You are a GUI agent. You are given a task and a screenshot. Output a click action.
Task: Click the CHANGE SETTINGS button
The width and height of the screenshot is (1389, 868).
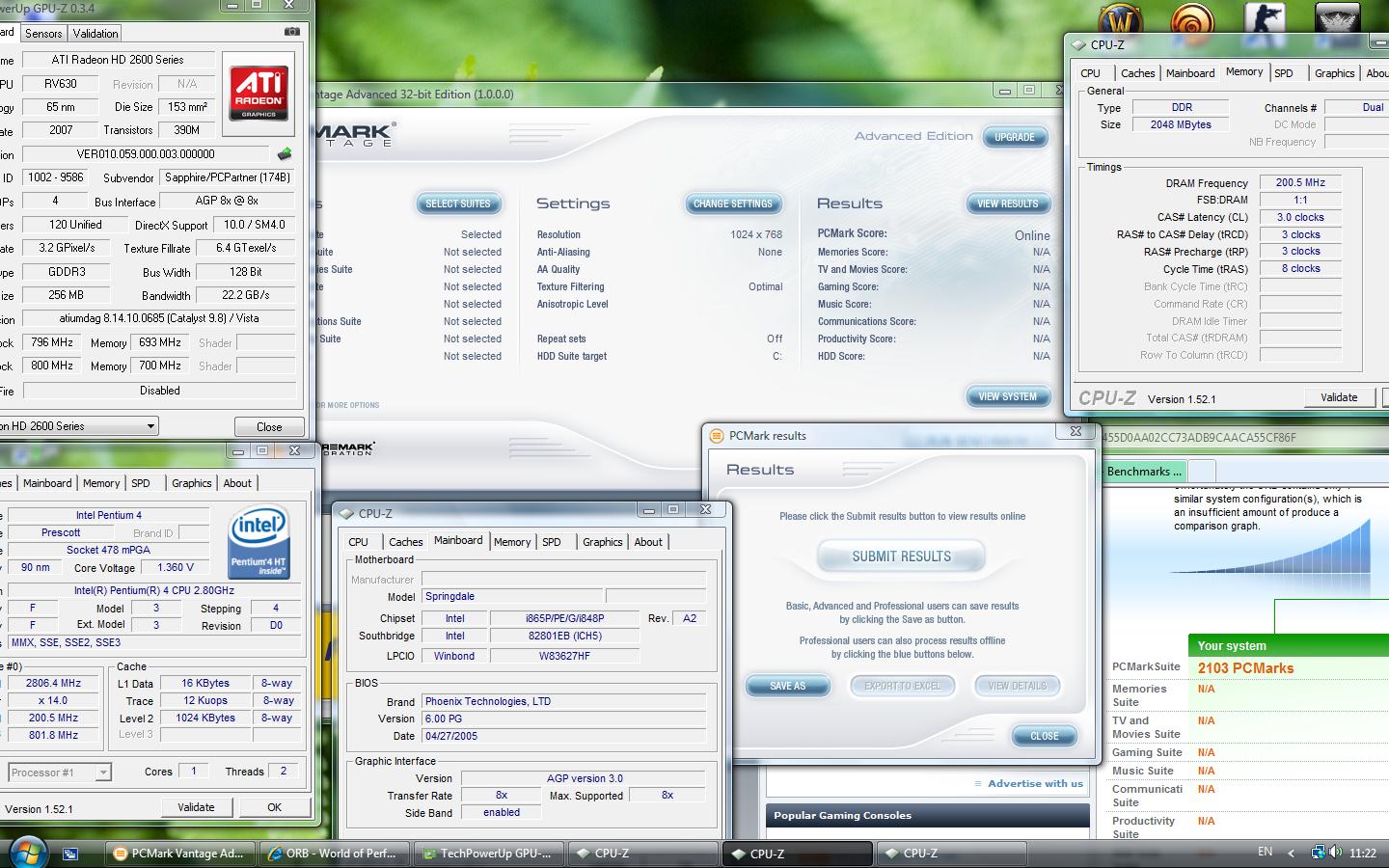click(x=733, y=203)
